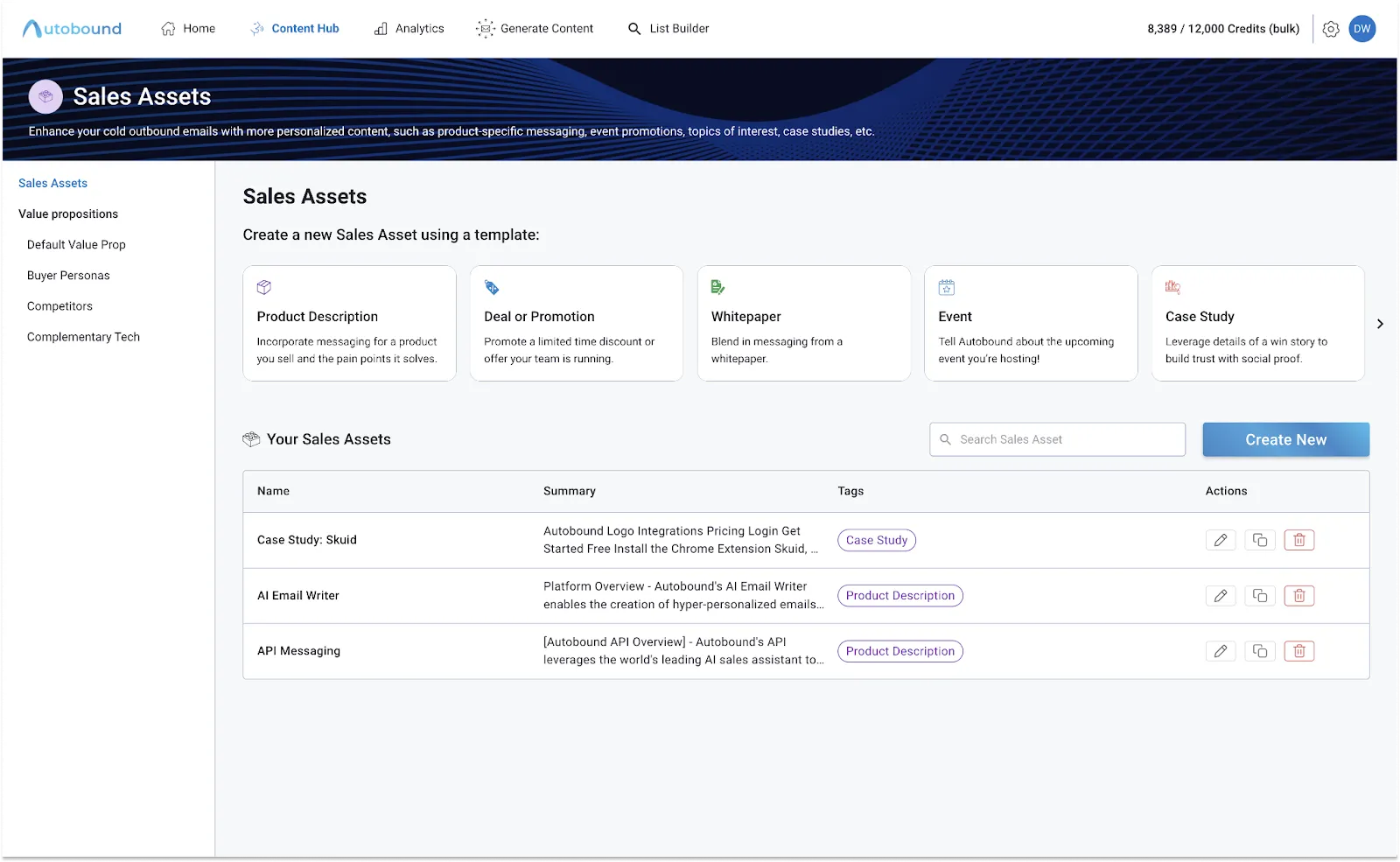
Task: Click the API Messaging name cell
Action: 298,651
